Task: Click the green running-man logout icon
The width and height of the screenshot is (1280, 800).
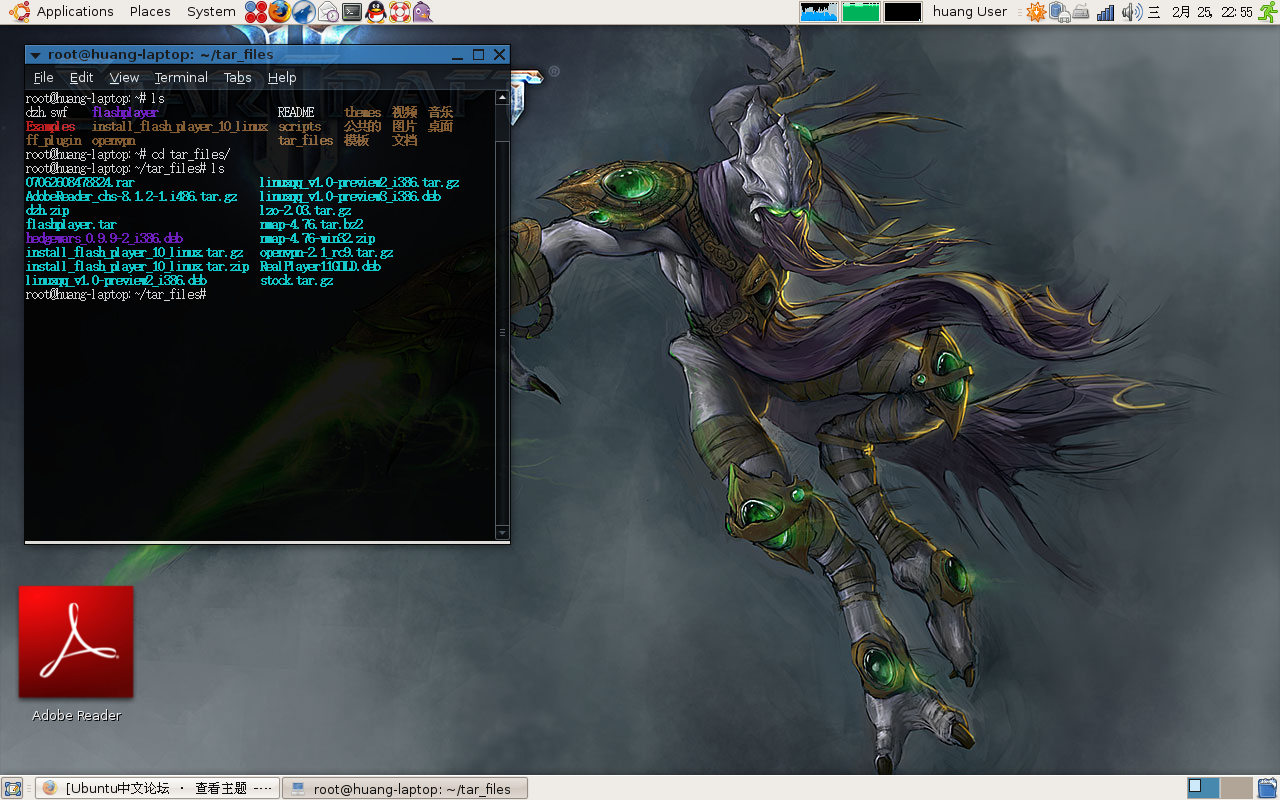Action: pyautogui.click(x=1268, y=12)
